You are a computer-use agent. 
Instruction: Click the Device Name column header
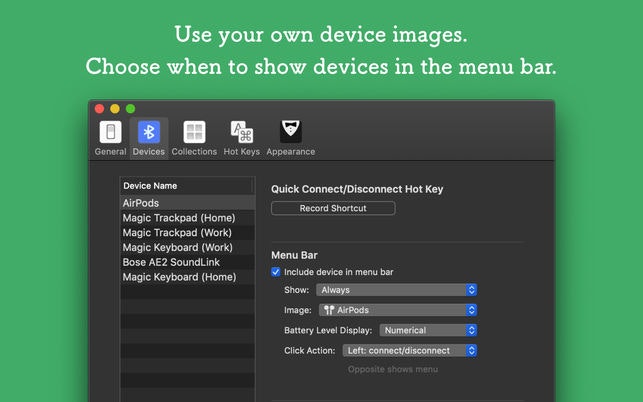187,186
